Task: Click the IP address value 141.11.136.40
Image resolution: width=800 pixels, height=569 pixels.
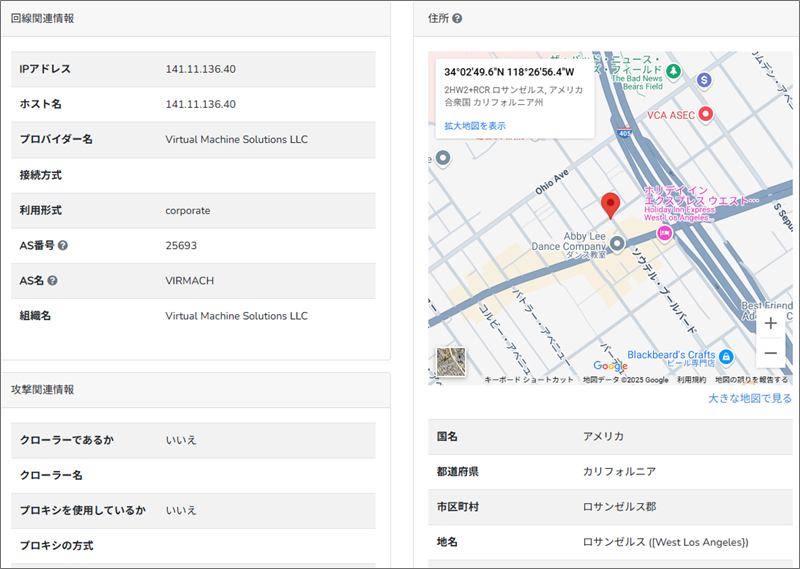Action: [x=200, y=69]
